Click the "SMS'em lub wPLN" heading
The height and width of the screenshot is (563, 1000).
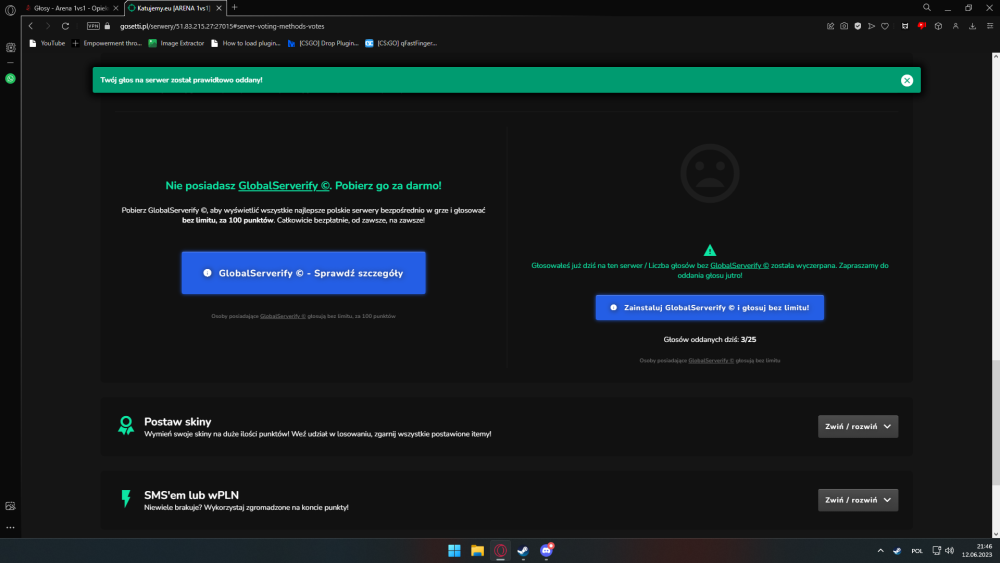coord(191,495)
